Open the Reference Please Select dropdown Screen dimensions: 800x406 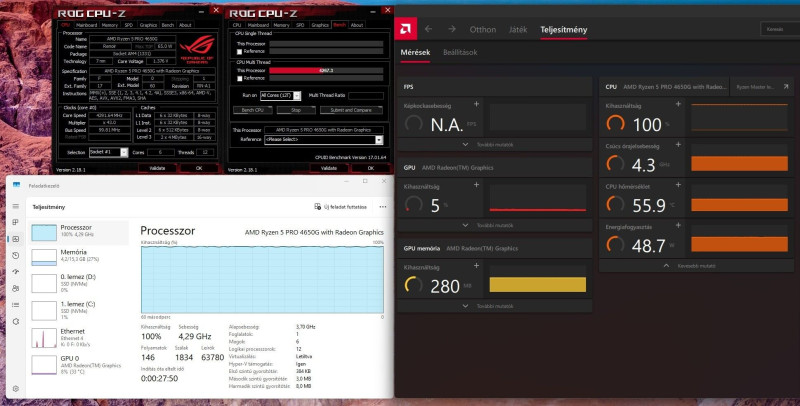point(323,139)
